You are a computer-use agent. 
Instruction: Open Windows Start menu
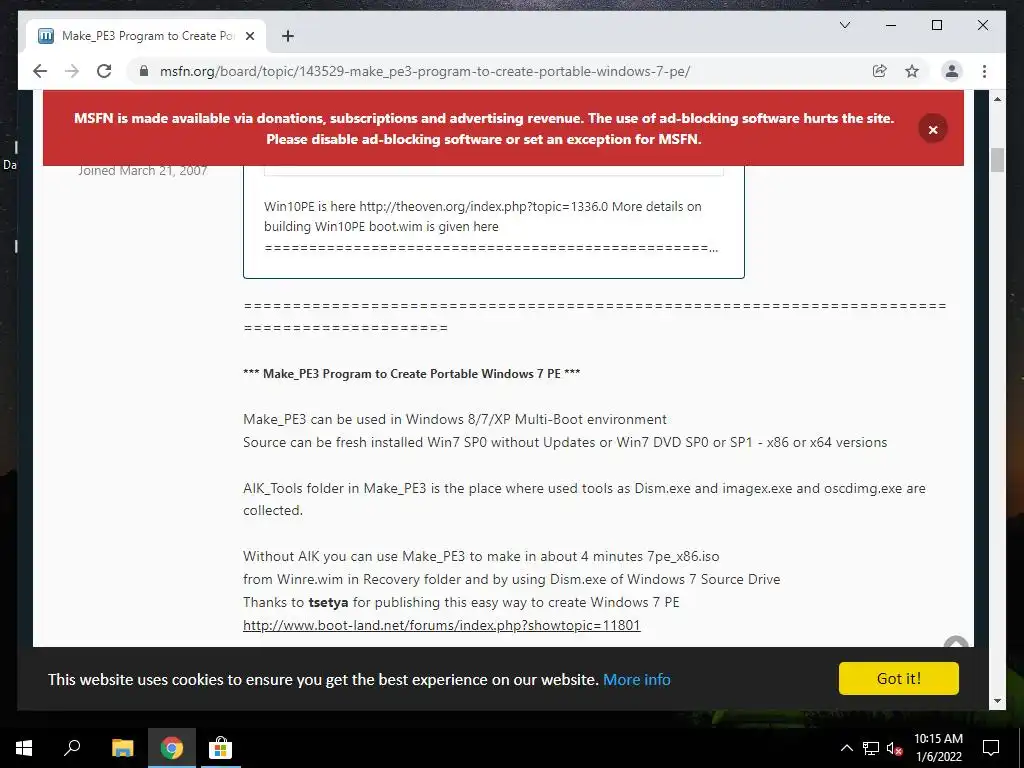[x=24, y=748]
